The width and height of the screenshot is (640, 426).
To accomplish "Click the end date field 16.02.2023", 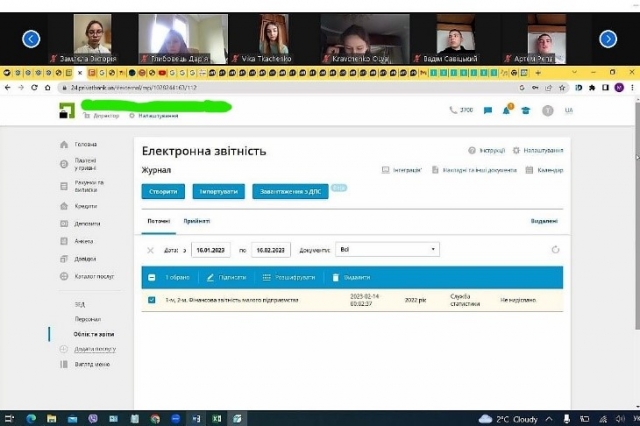I will 271,250.
